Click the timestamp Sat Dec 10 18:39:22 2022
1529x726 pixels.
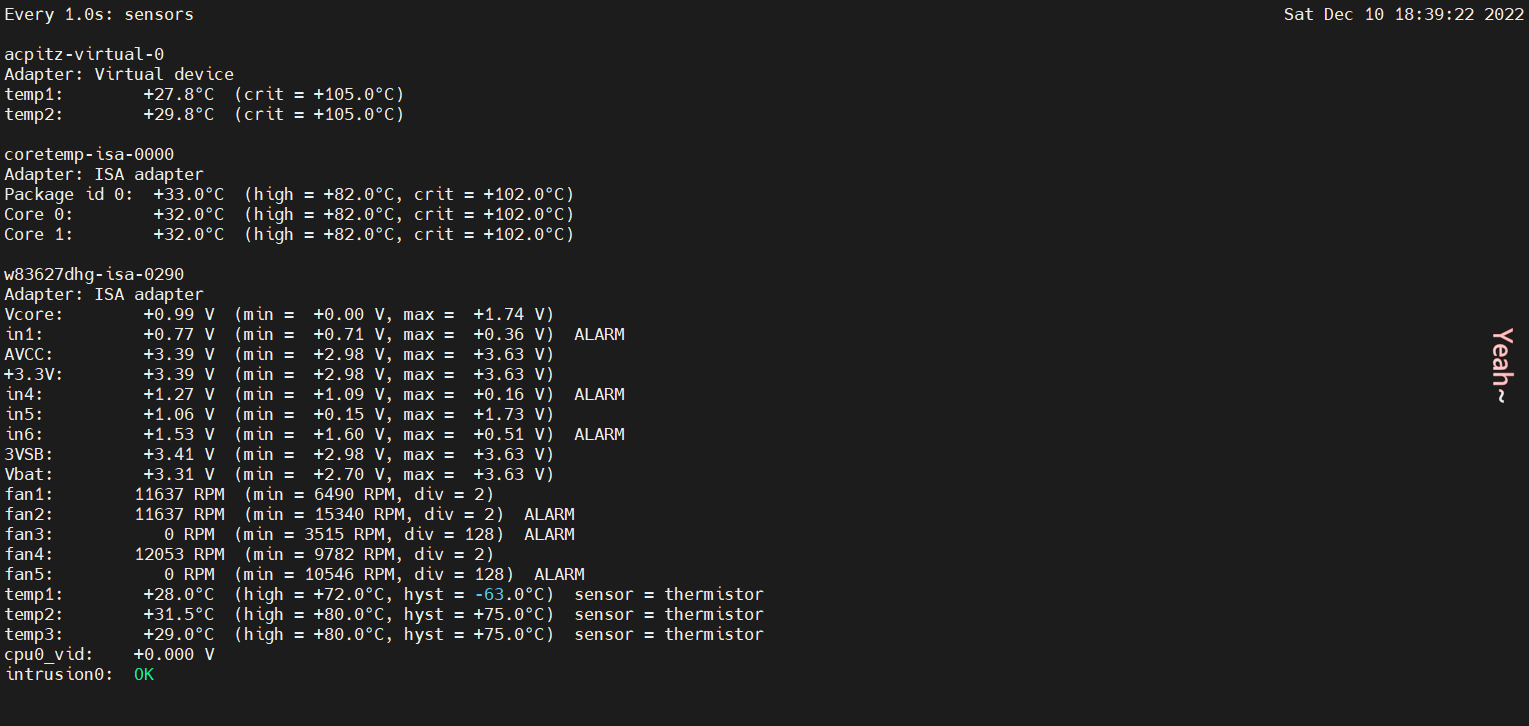tap(1403, 15)
